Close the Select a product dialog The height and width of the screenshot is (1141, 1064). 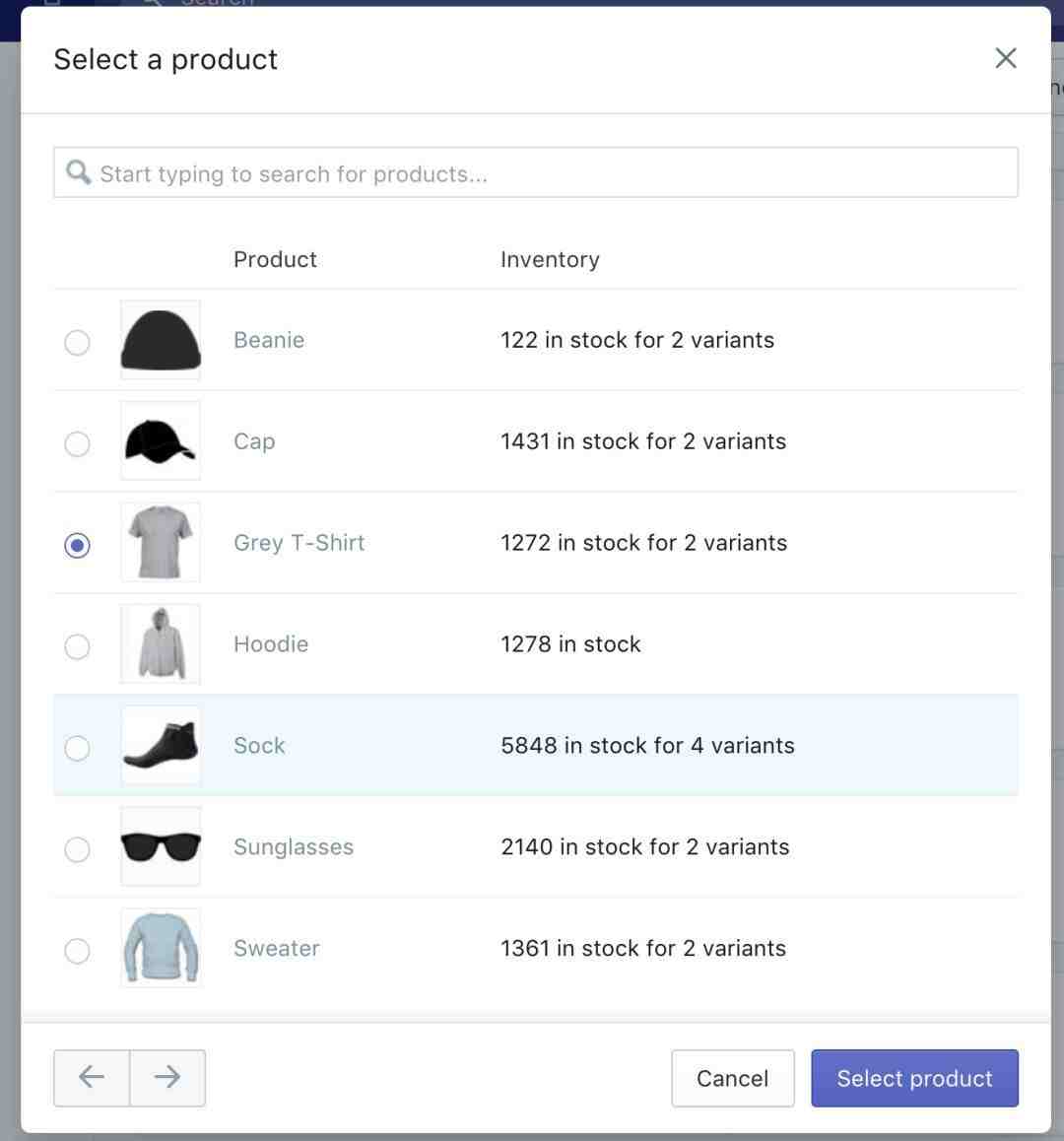pos(1005,58)
